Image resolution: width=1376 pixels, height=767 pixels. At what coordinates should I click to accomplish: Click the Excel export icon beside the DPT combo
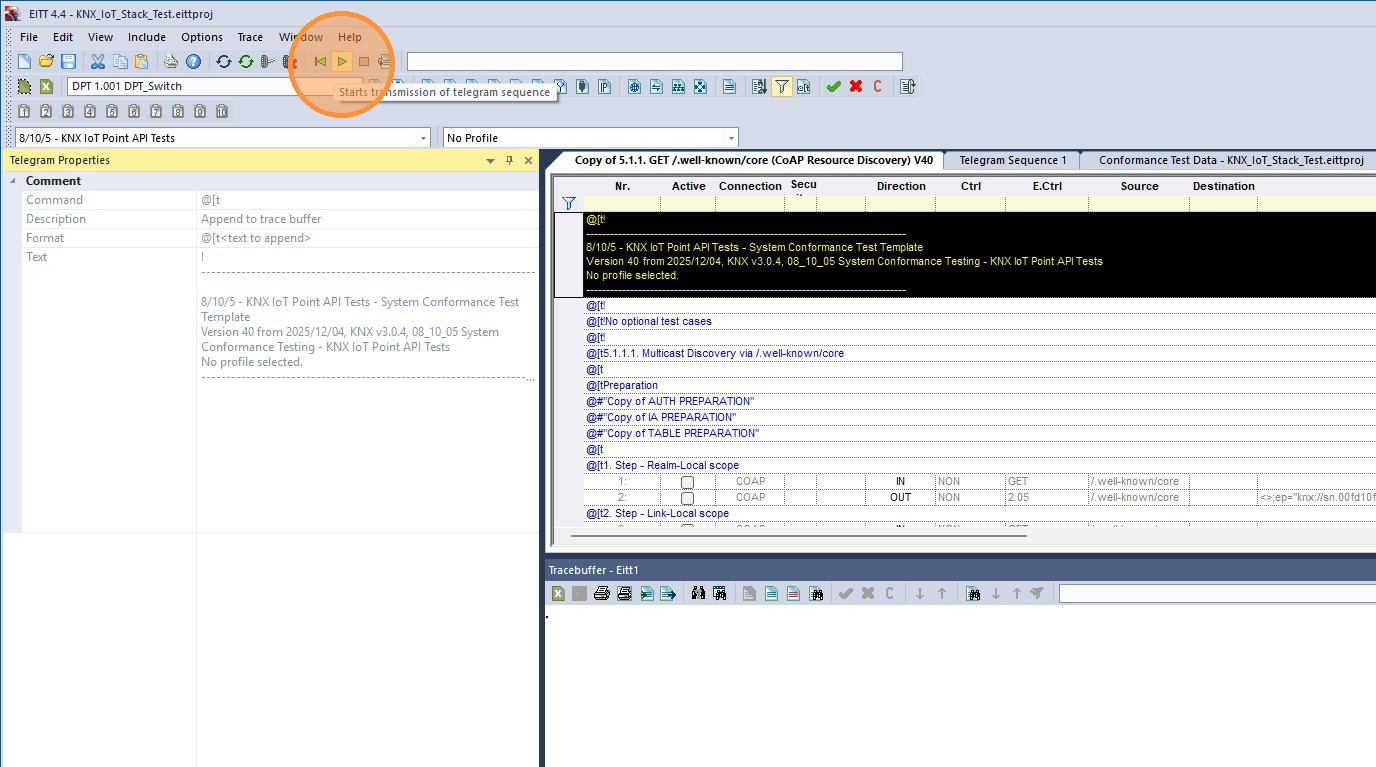coord(46,87)
